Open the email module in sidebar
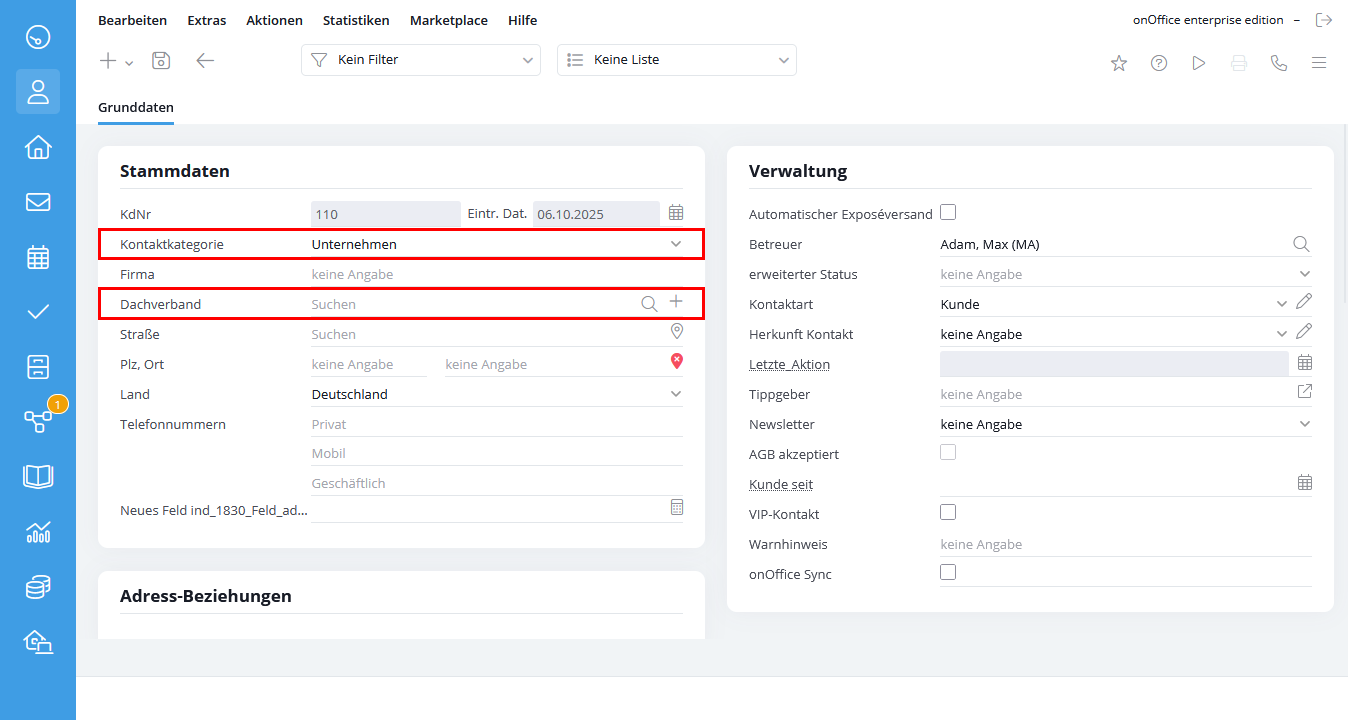Image resolution: width=1348 pixels, height=720 pixels. 38,202
